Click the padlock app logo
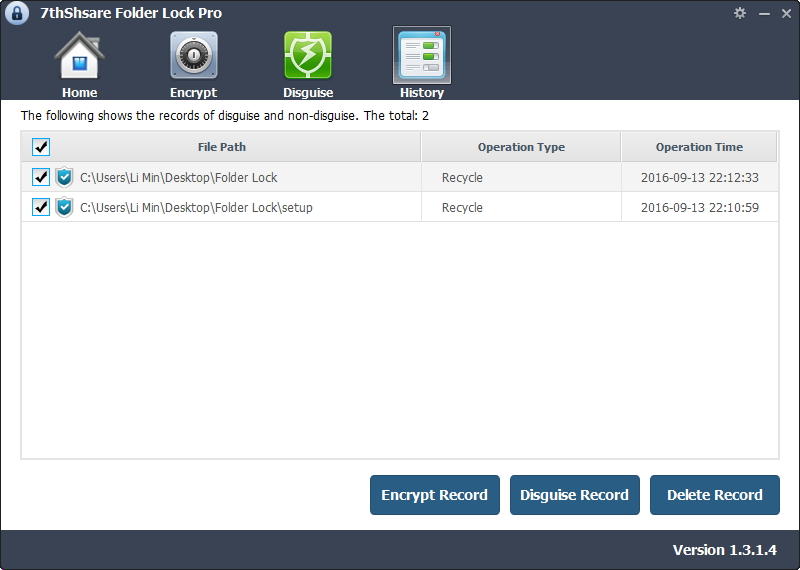Screen dimensions: 800x570 pos(17,13)
